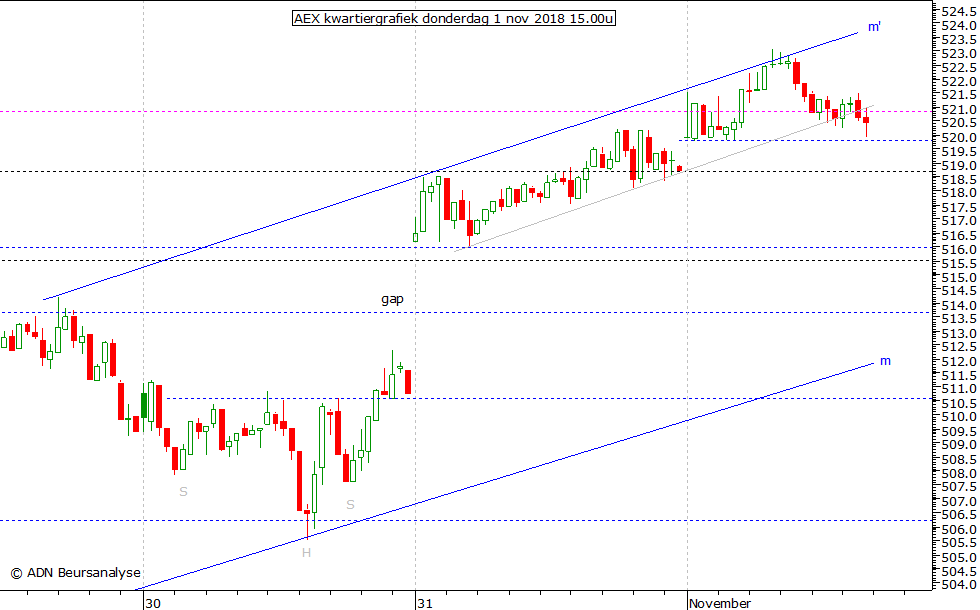980x610 pixels.
Task: Click the blue m' trendline label
Action: (874, 27)
